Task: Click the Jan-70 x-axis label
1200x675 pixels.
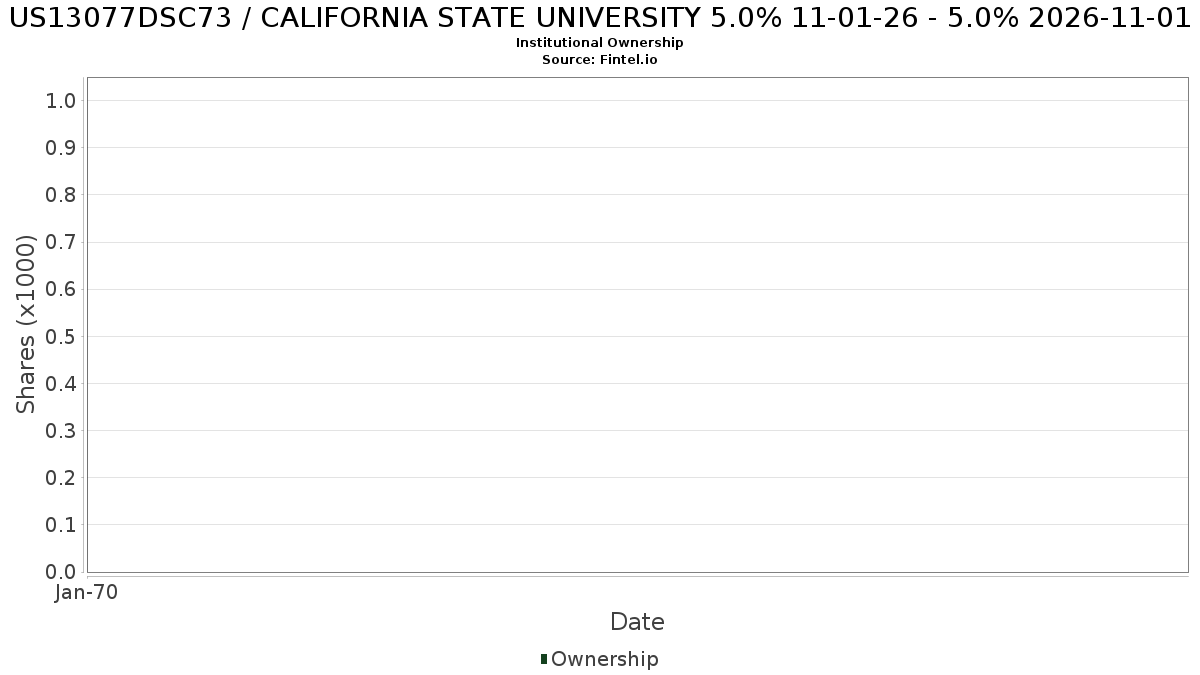Action: click(x=87, y=593)
